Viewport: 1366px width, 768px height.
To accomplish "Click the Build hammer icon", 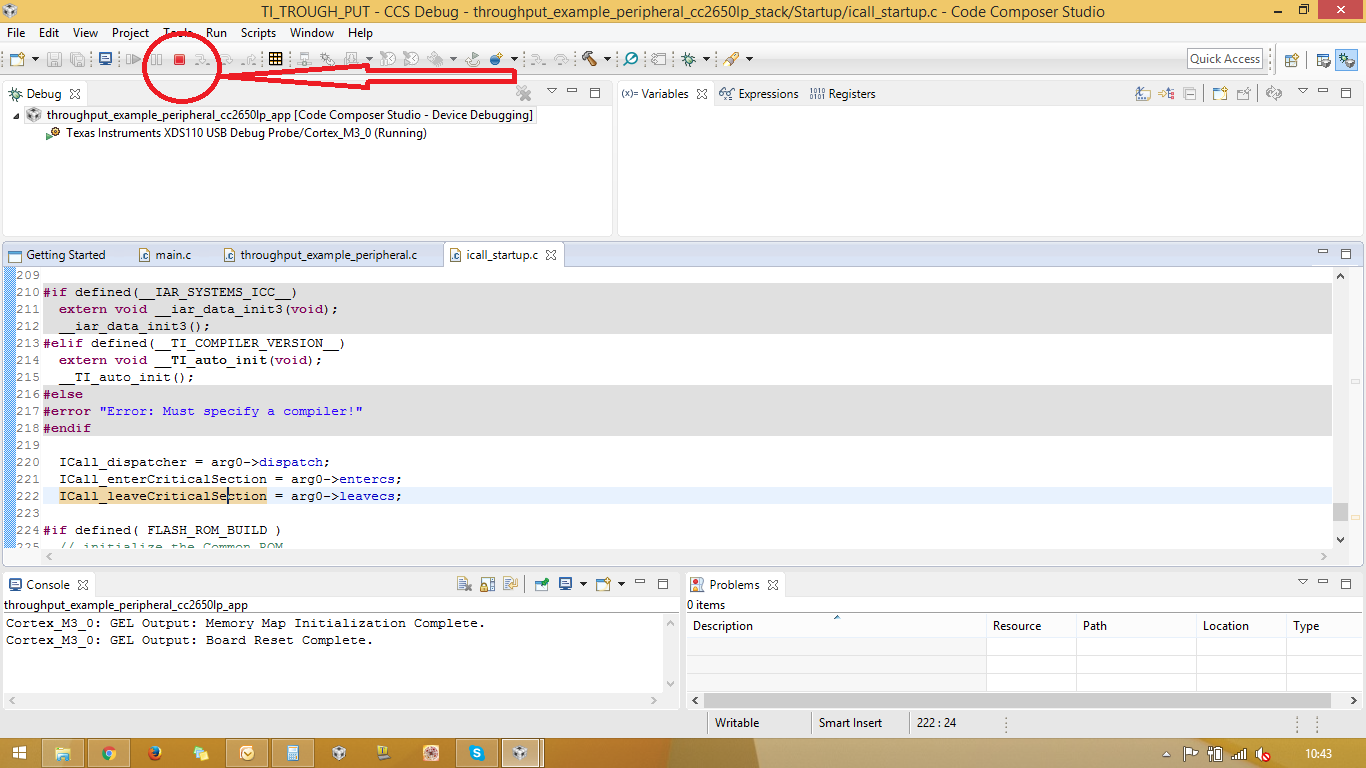I will point(589,60).
